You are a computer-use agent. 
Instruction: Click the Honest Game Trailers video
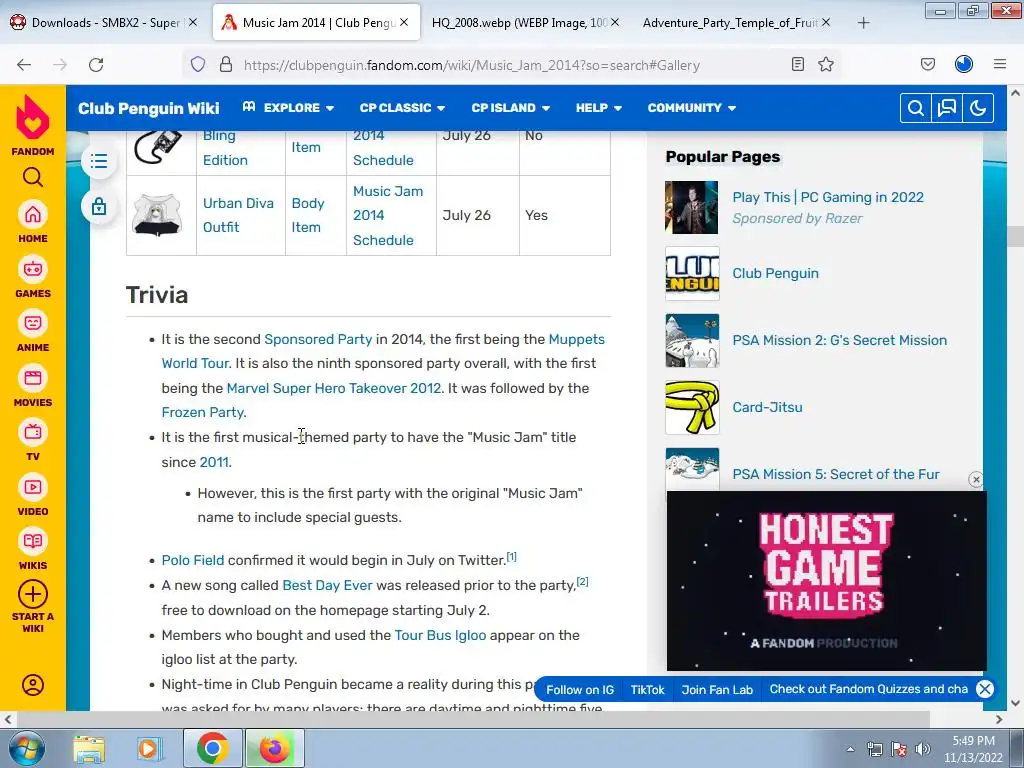click(x=827, y=581)
